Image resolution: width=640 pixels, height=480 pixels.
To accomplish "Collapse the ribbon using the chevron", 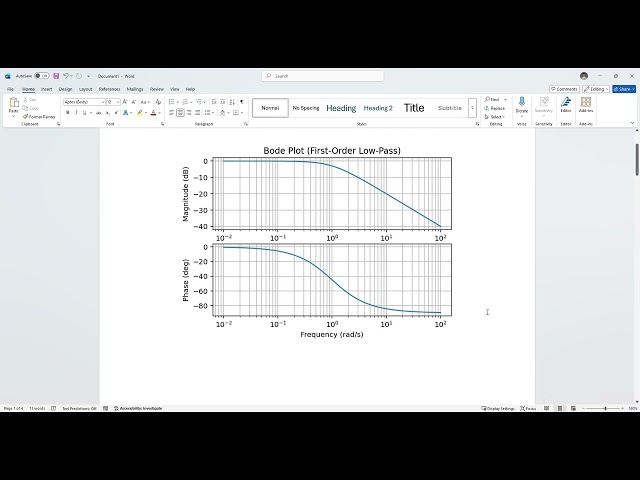I will coord(633,123).
